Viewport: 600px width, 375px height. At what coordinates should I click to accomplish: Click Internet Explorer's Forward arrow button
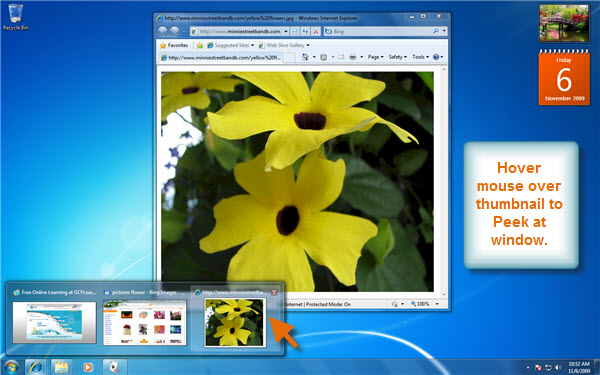174,31
